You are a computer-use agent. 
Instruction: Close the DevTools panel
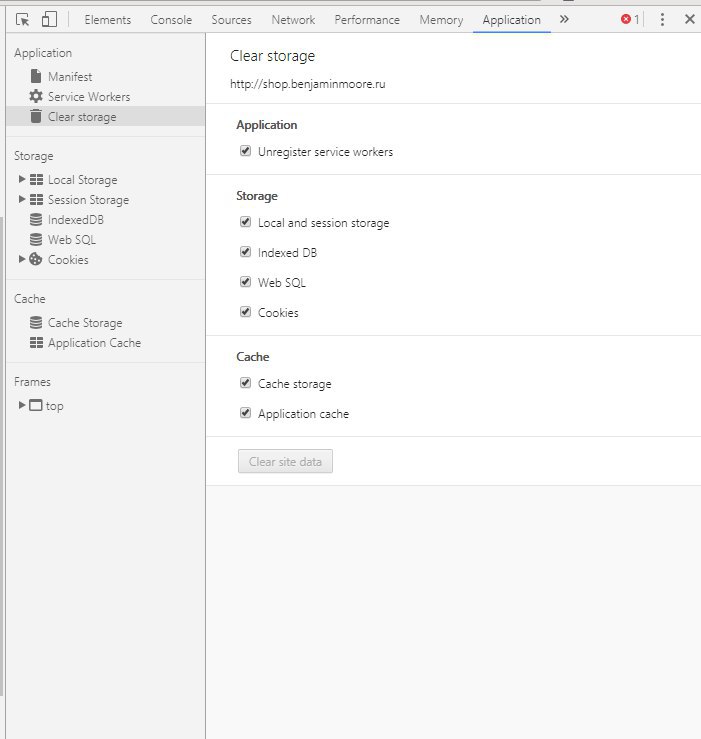[690, 19]
